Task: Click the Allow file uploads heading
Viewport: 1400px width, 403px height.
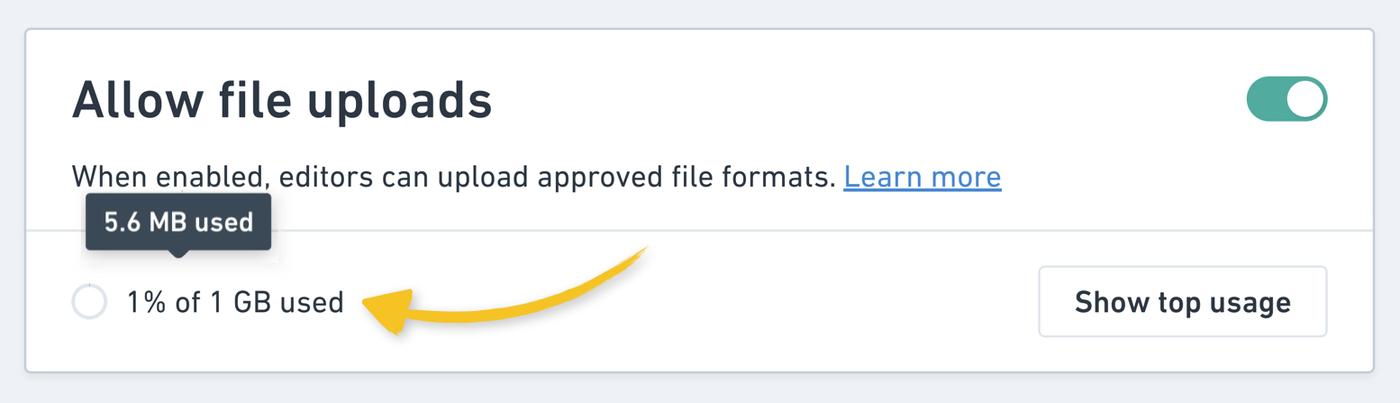Action: 282,101
